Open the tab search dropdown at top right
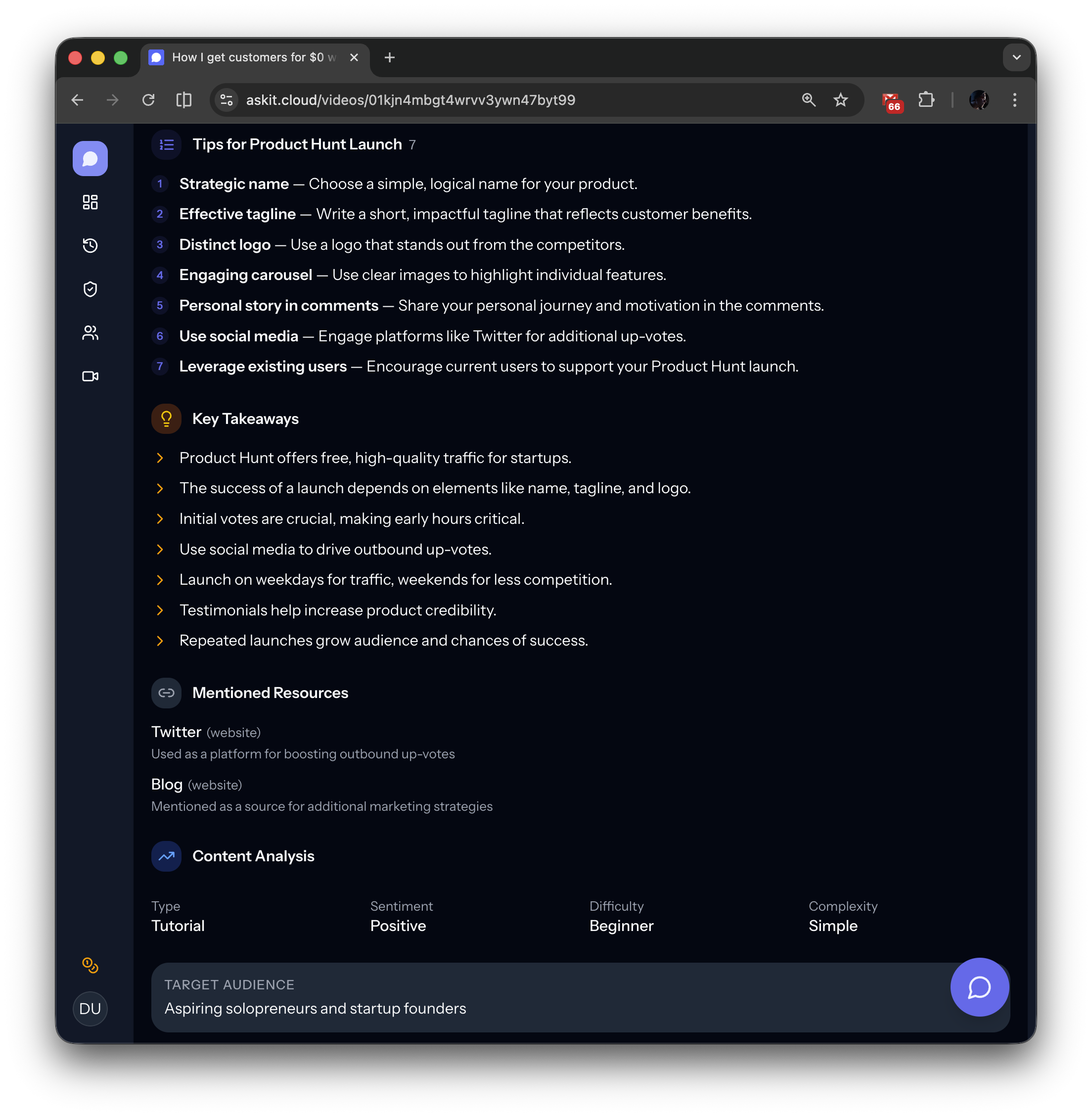1092x1117 pixels. pos(1016,57)
